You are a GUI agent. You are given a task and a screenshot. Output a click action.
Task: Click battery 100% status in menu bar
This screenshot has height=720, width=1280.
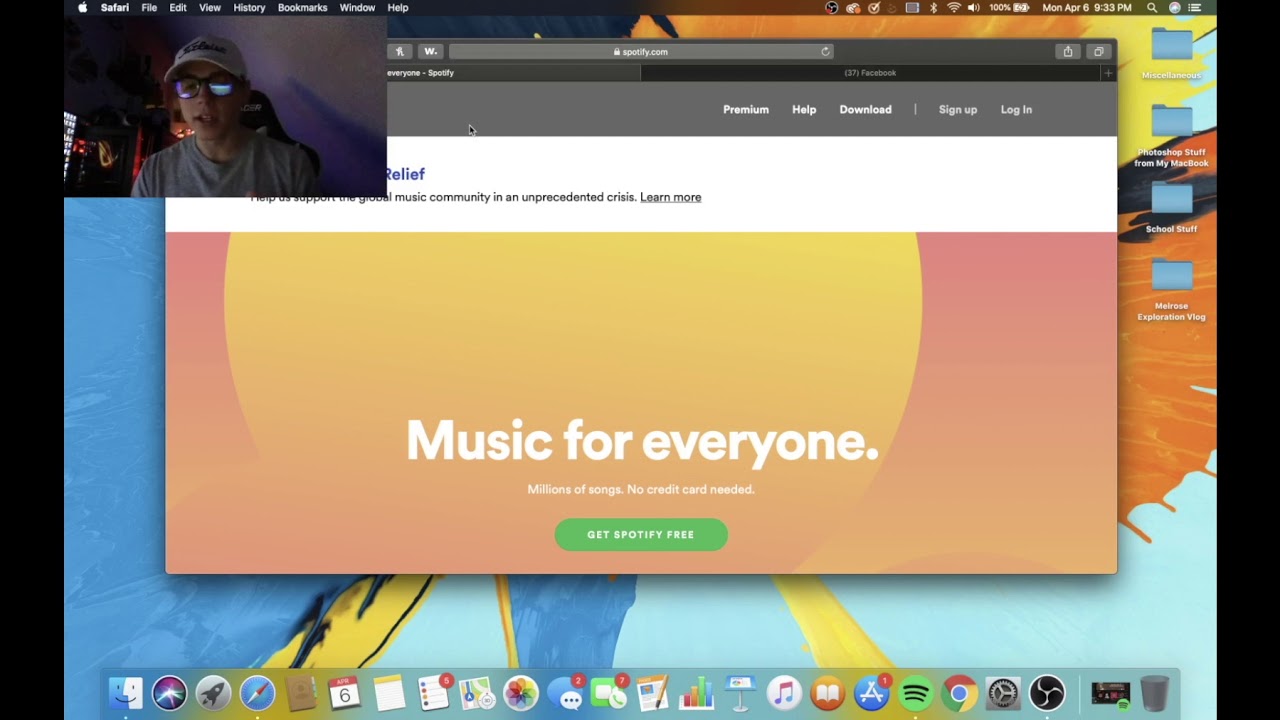tap(1008, 7)
